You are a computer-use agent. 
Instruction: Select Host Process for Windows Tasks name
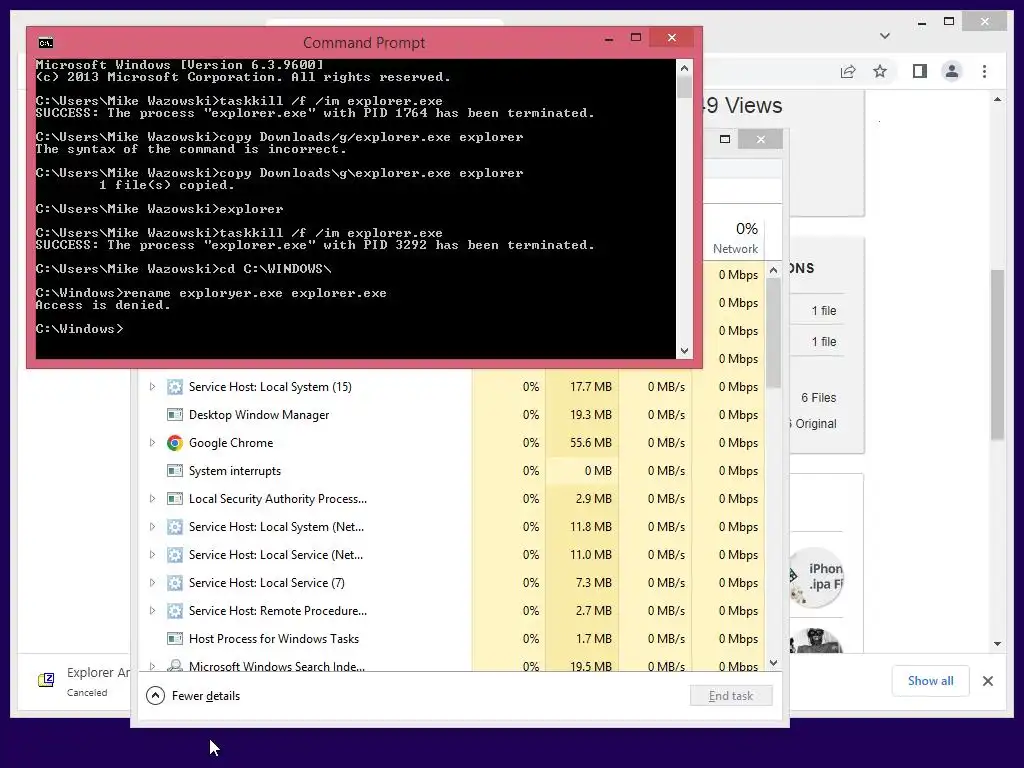274,639
